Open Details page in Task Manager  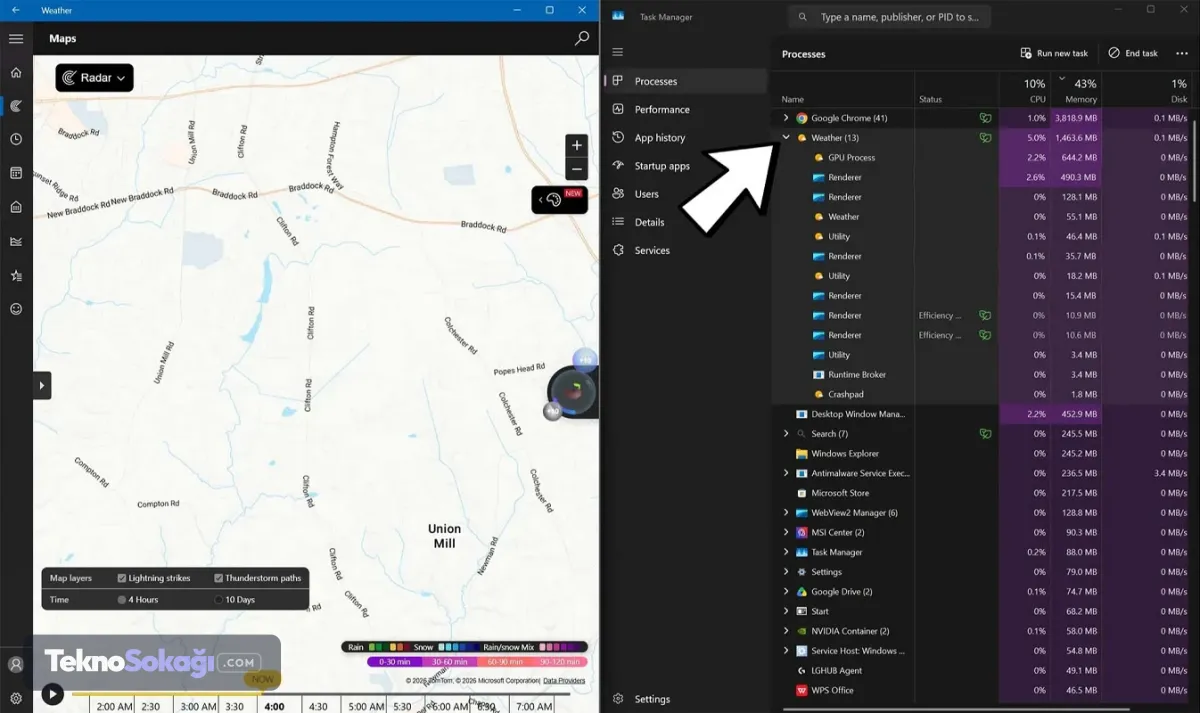(x=686, y=222)
